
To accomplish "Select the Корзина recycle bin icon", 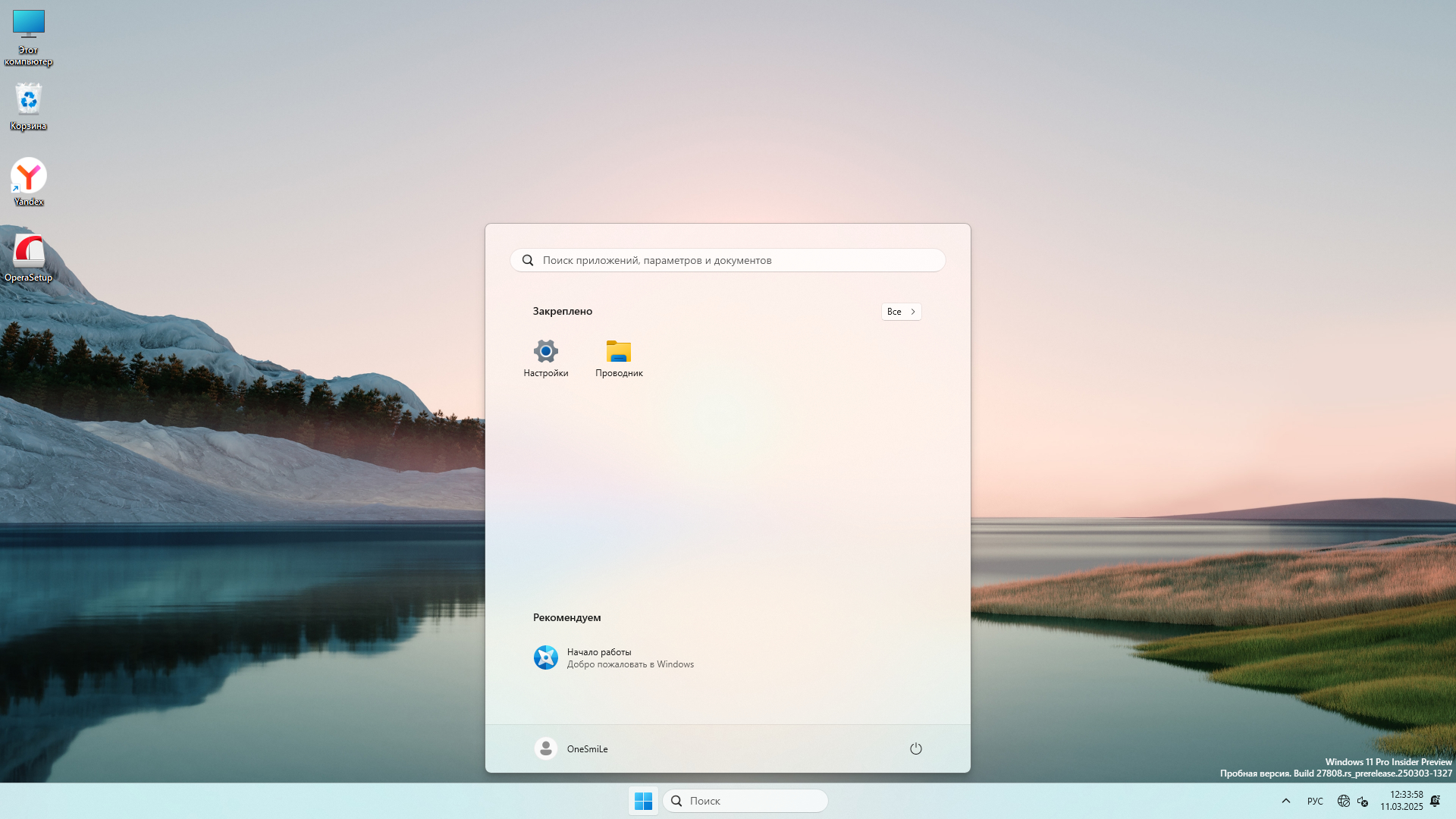I will 29,106.
